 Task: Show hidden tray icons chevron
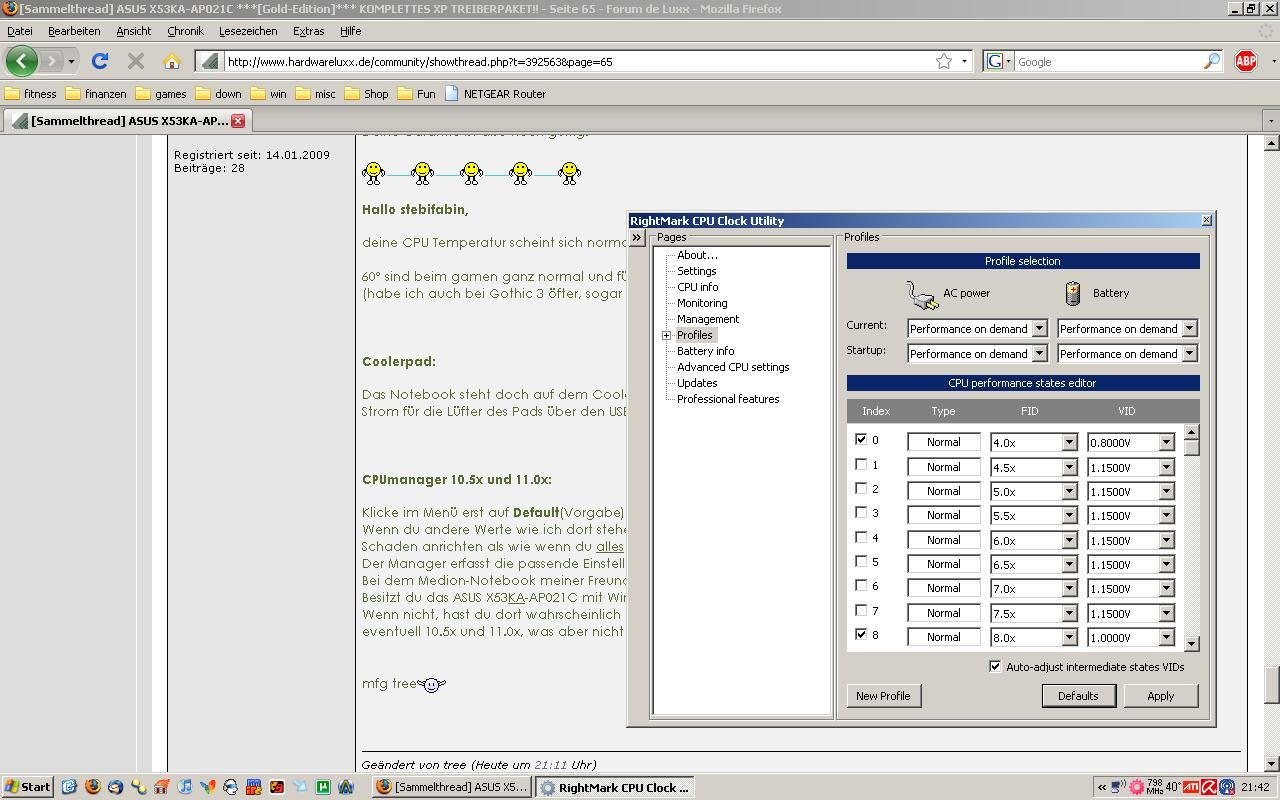coord(1102,787)
